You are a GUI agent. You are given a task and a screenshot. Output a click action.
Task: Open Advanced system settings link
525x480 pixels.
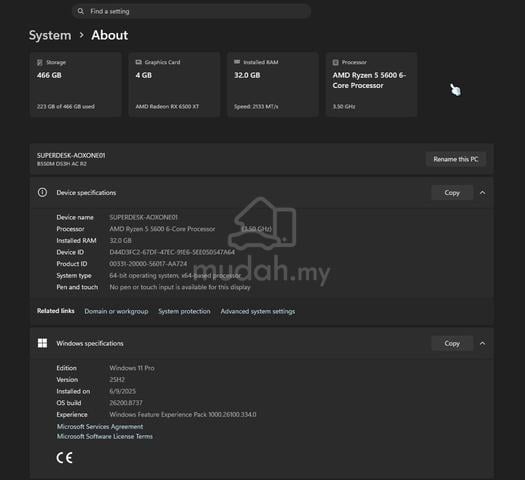point(257,311)
